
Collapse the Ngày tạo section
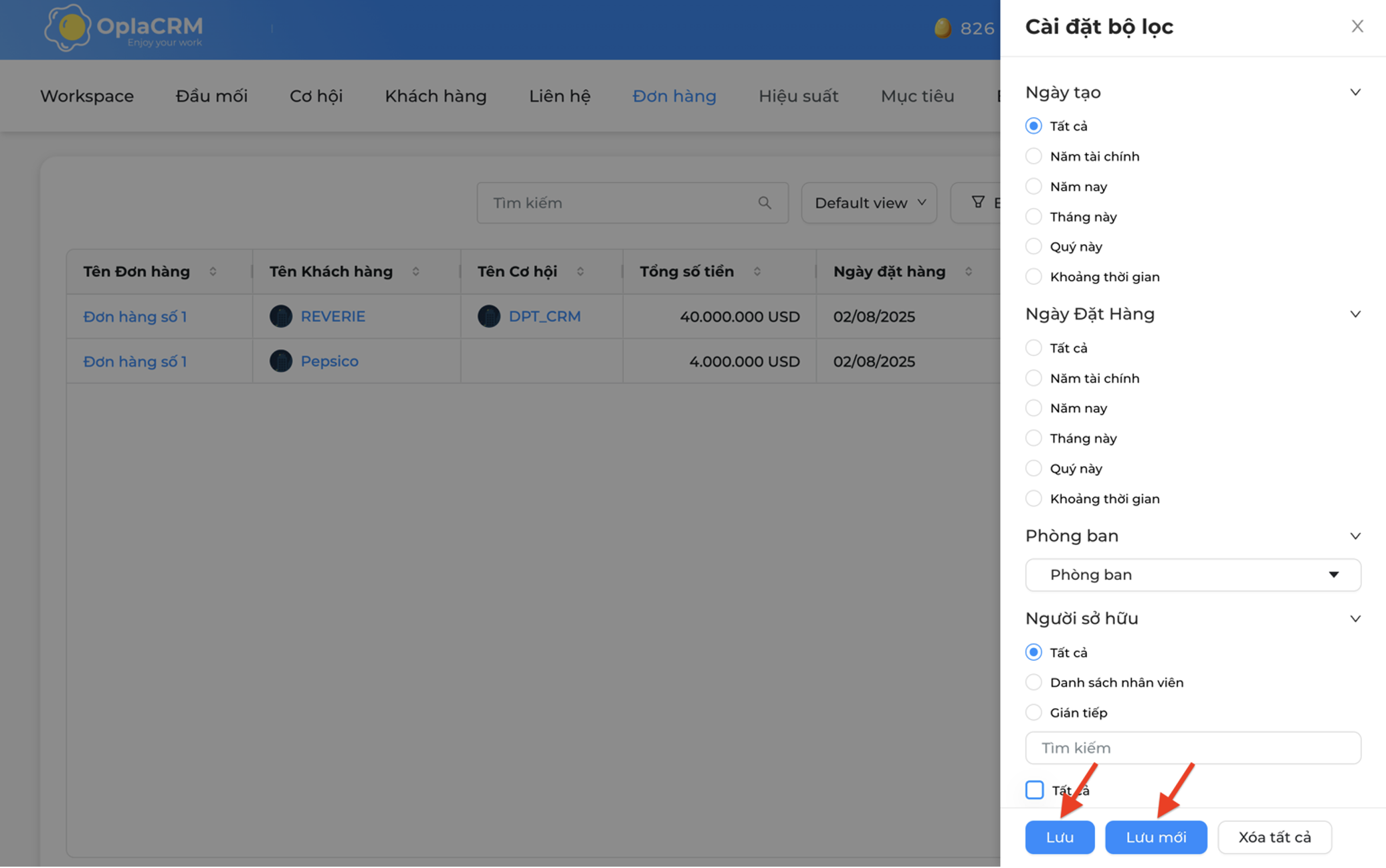[1355, 92]
